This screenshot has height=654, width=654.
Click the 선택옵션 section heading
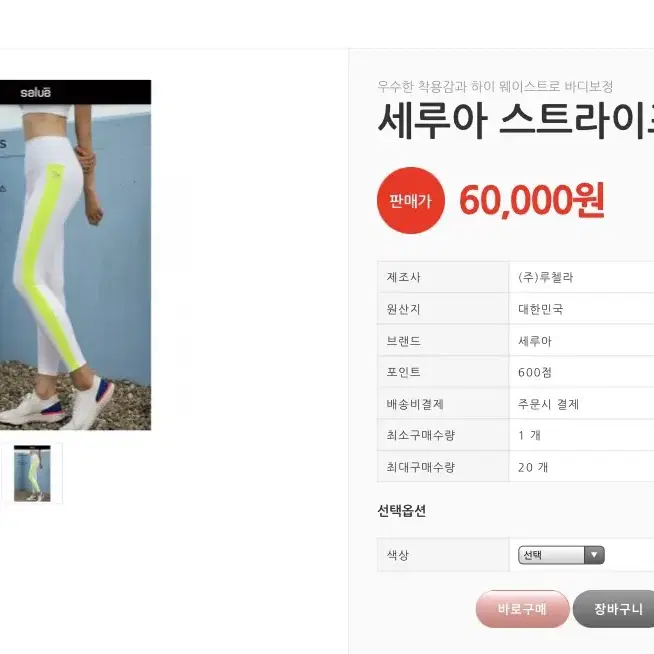click(401, 511)
